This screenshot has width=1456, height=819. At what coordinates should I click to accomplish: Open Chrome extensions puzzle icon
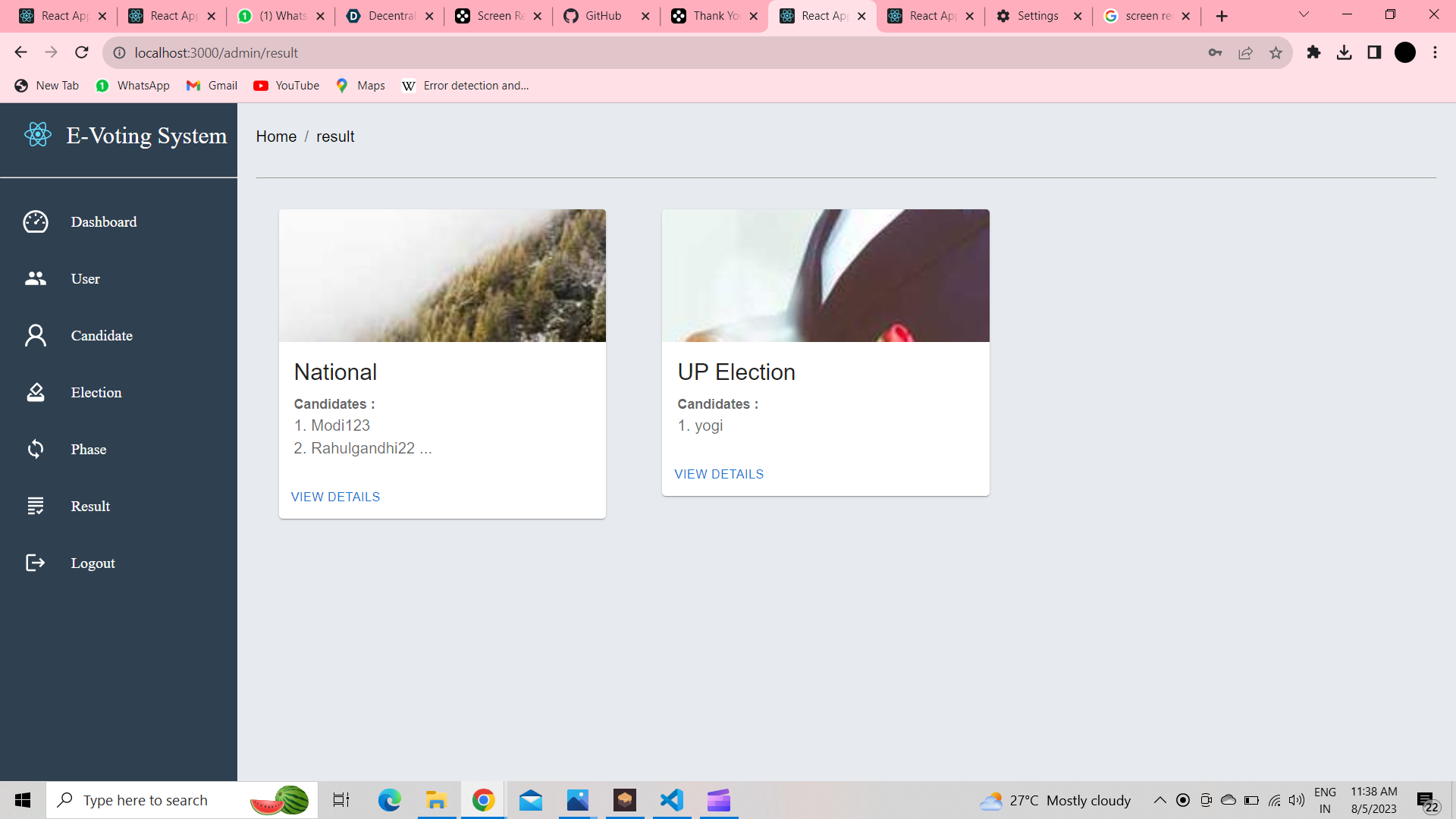click(x=1313, y=52)
